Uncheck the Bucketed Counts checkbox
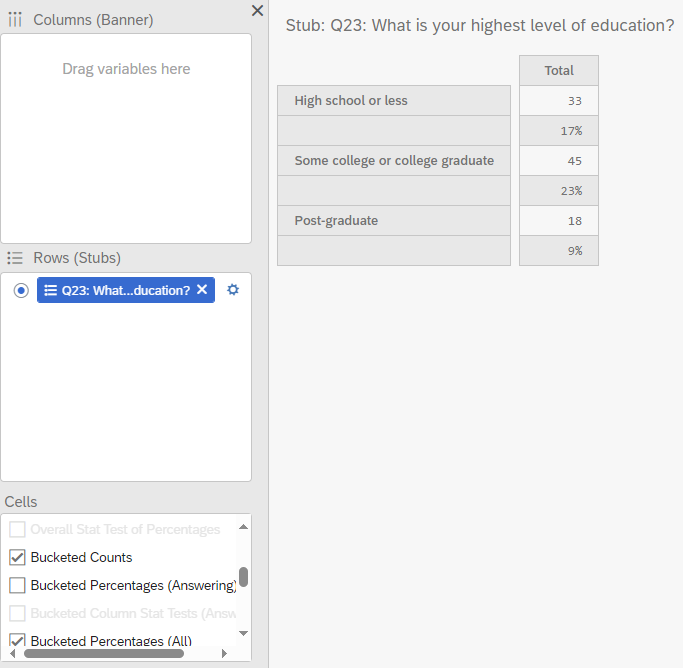The width and height of the screenshot is (683, 668). (17, 557)
